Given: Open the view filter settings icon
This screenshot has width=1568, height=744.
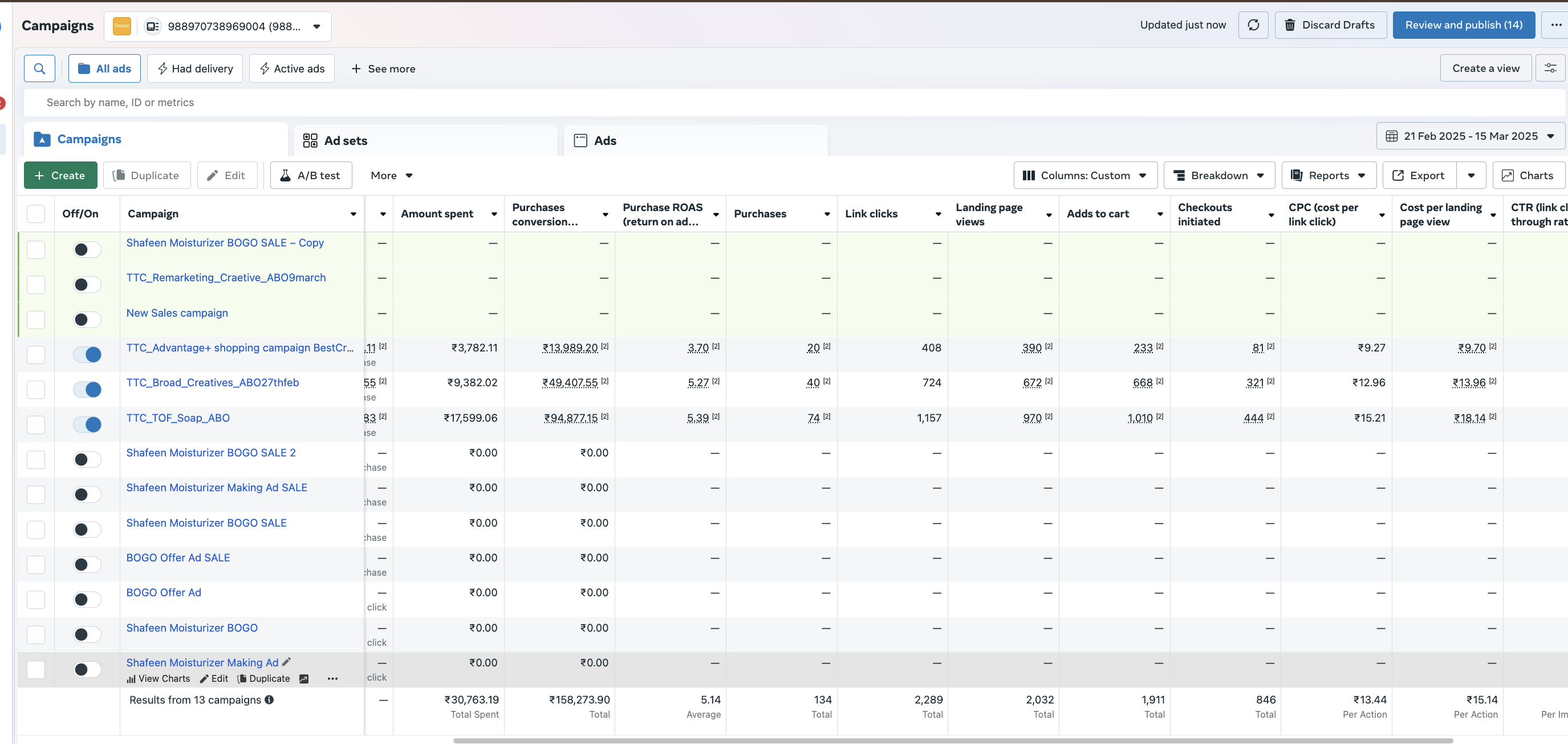Looking at the screenshot, I should 1550,68.
